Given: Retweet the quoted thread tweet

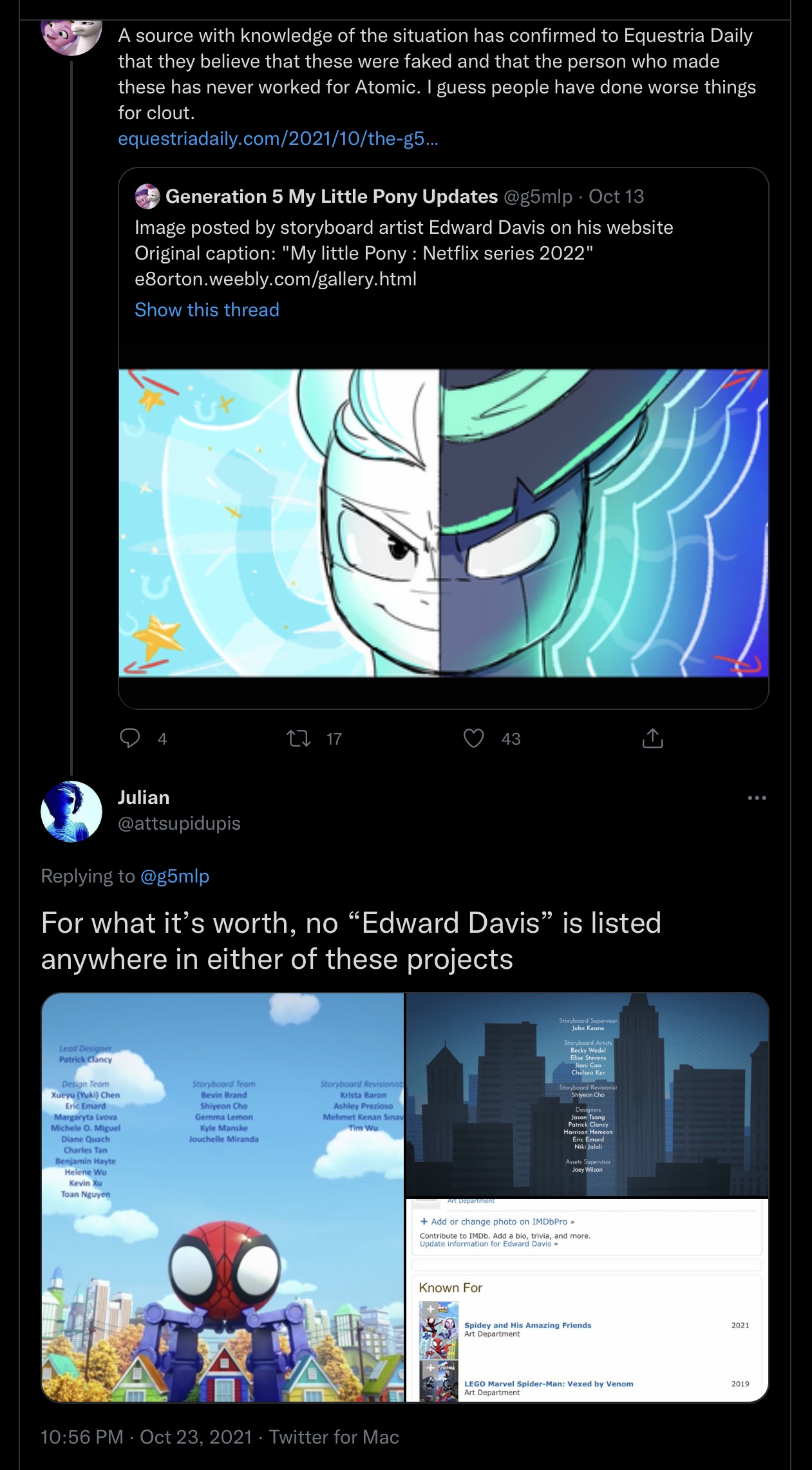Looking at the screenshot, I should (x=299, y=738).
